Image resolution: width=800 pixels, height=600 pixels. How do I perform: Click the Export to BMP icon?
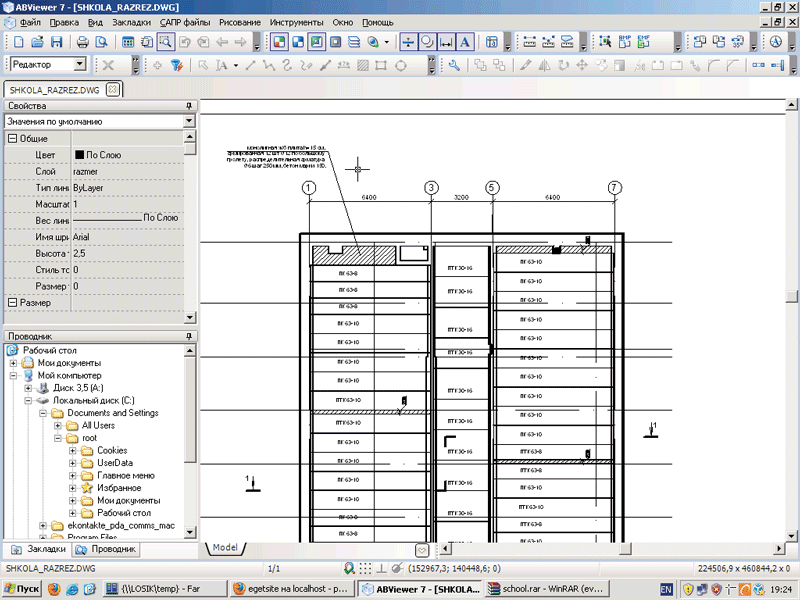coord(625,42)
